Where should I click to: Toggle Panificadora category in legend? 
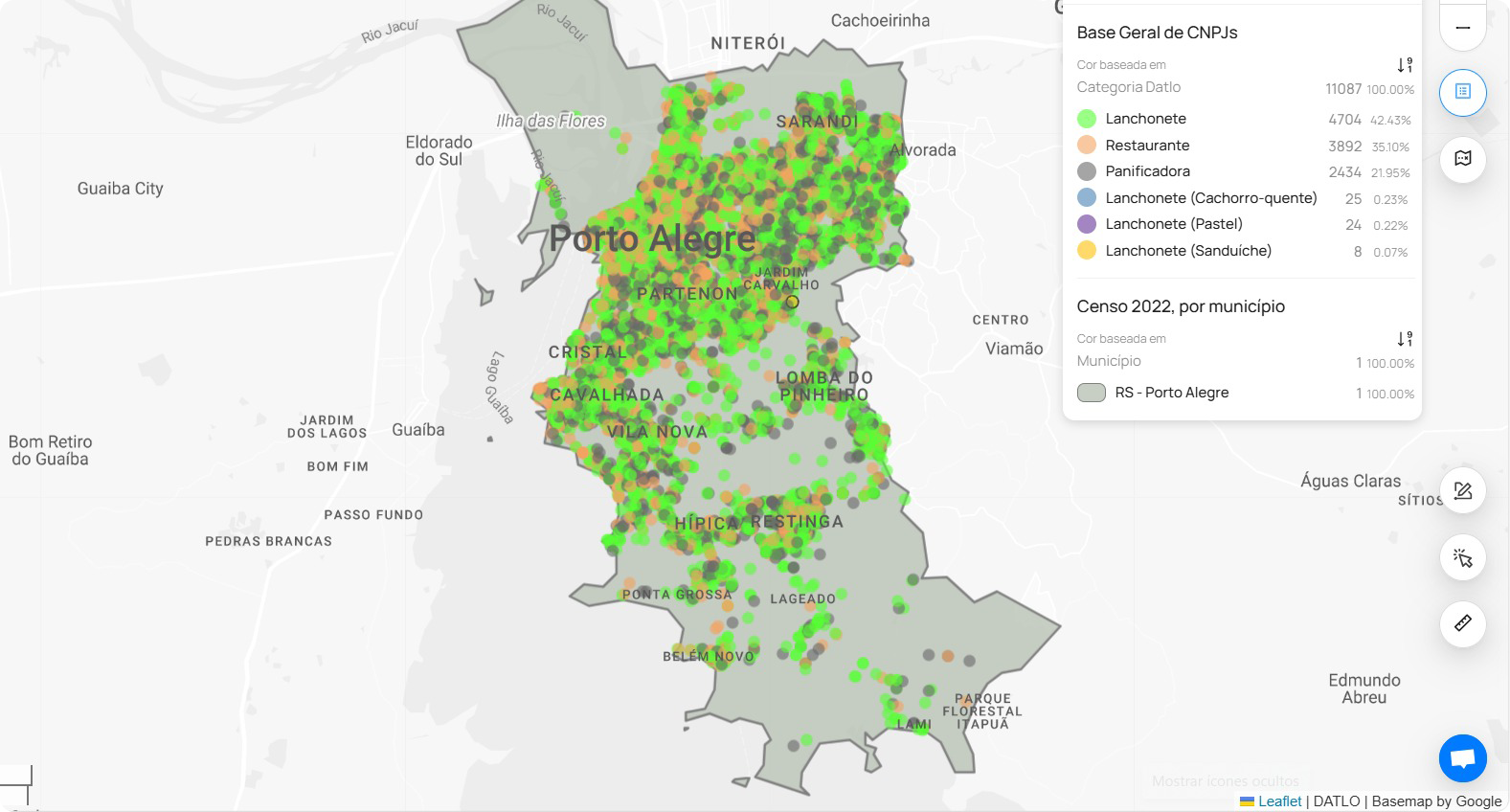tap(1147, 171)
